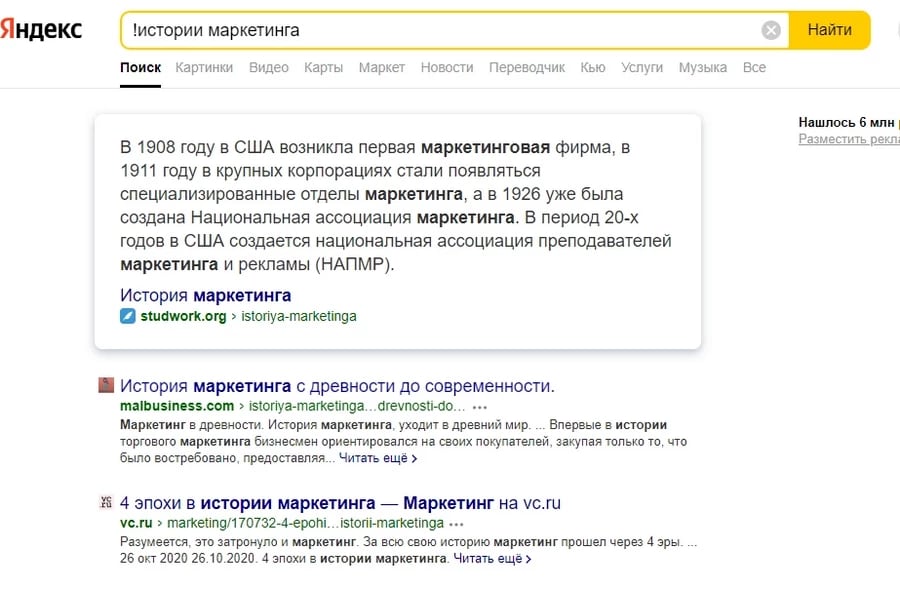Click the Найти search button
The width and height of the screenshot is (900, 589).
[x=829, y=30]
